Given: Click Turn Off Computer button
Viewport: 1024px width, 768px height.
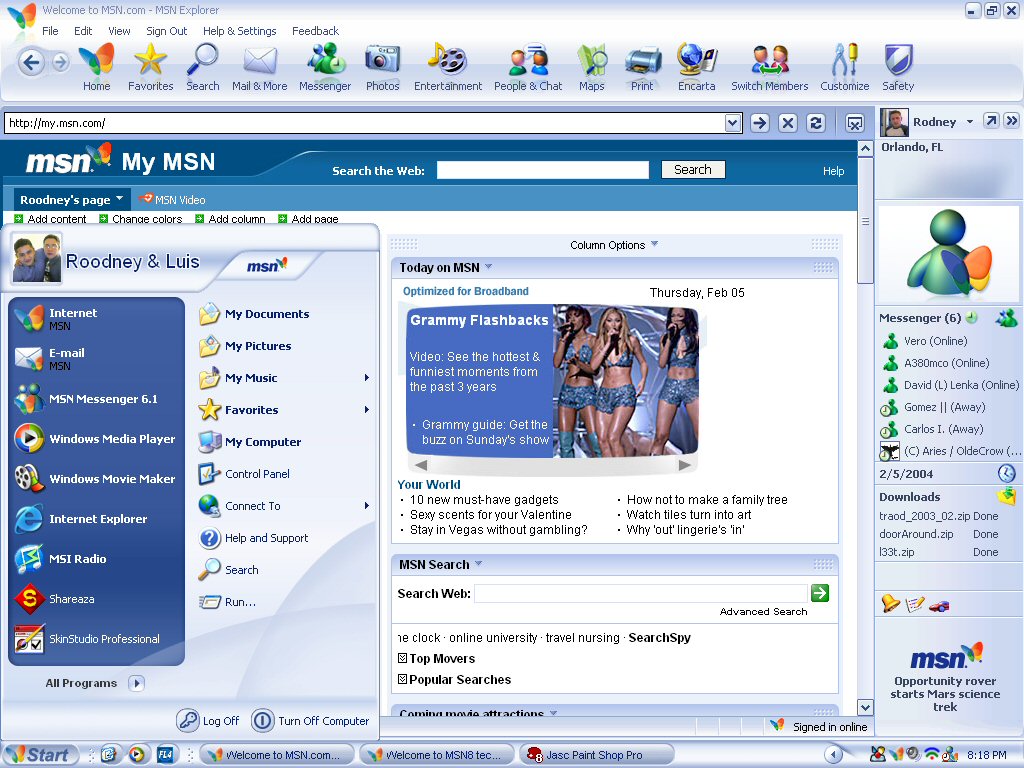Looking at the screenshot, I should pyautogui.click(x=310, y=720).
